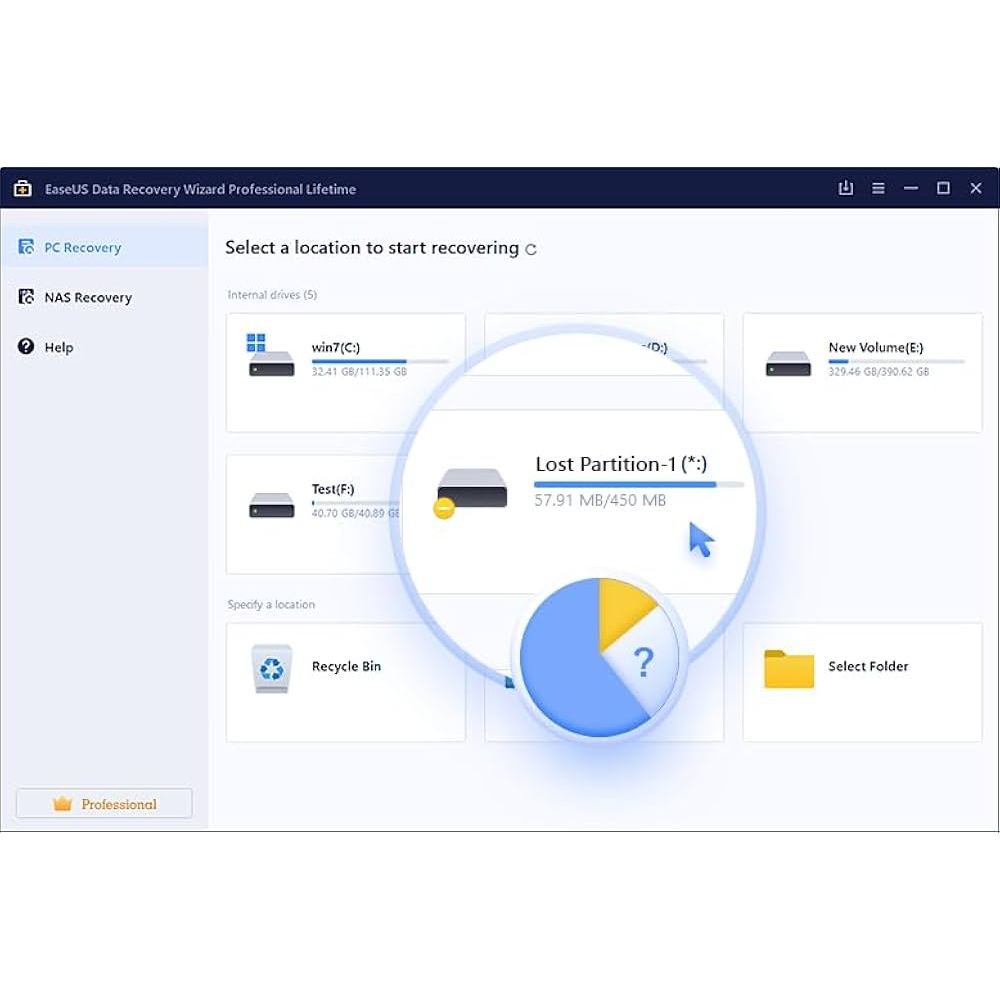Click the New Volume(E:) drive icon

(x=788, y=364)
